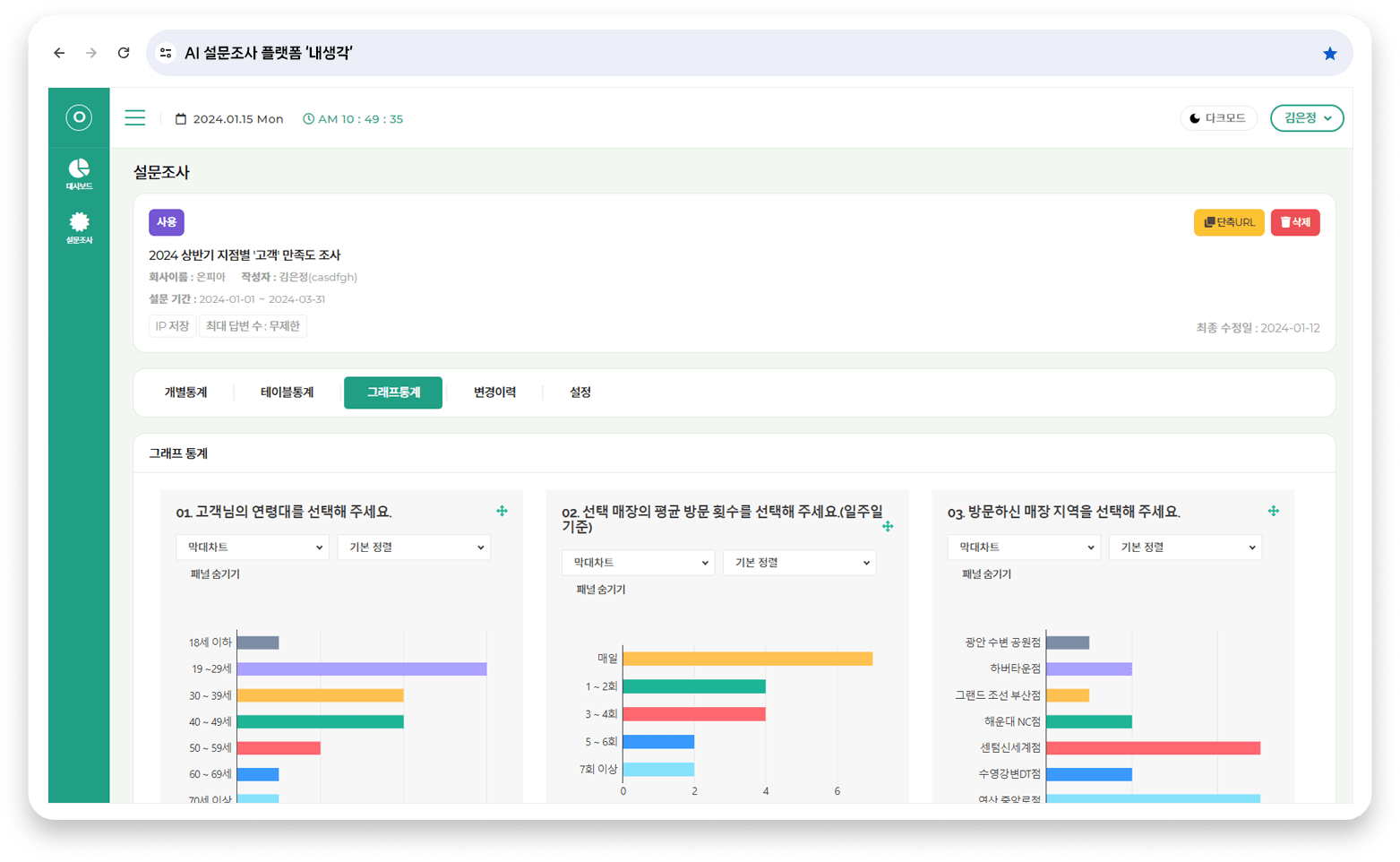This screenshot has height=862, width=1400.
Task: Click the purple 사용 status badge
Action: click(x=167, y=222)
